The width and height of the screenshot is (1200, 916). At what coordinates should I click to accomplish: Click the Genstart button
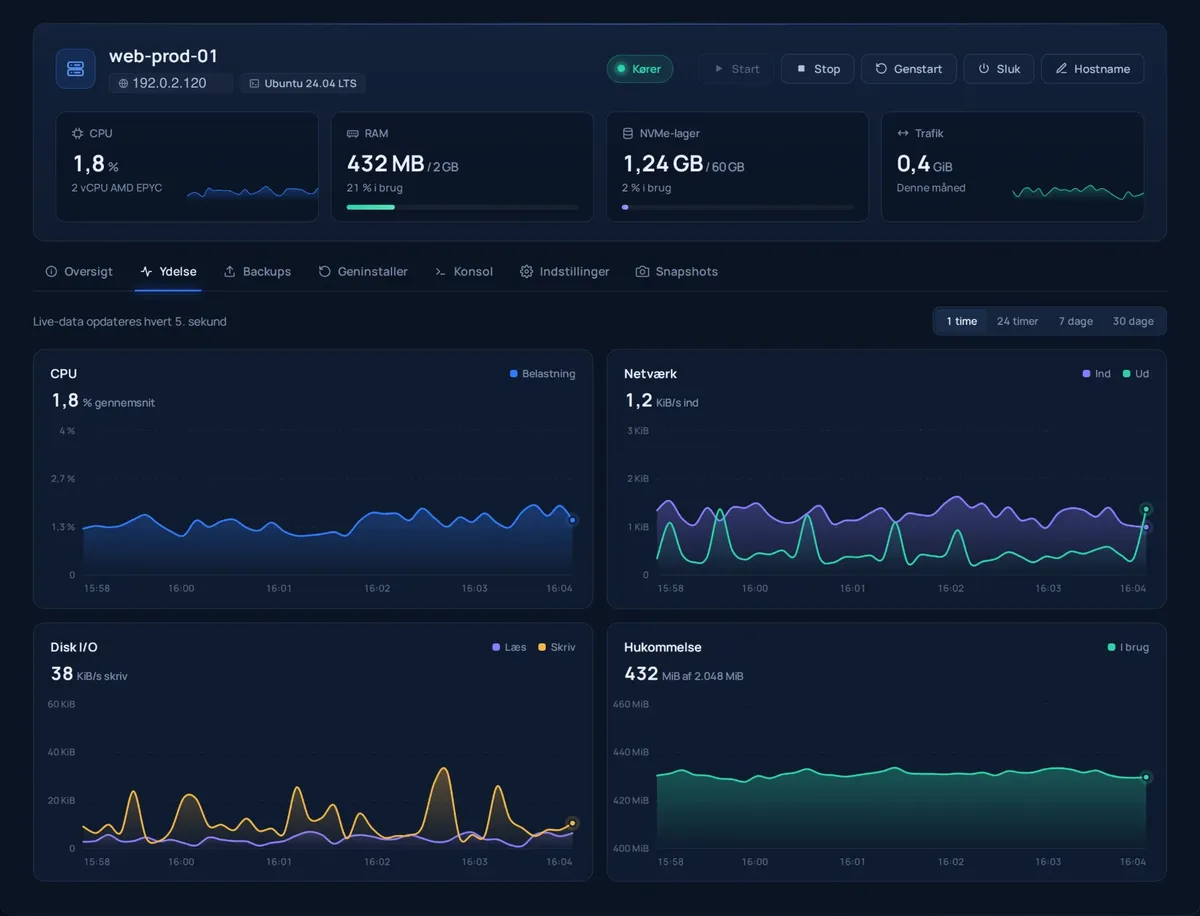click(909, 69)
